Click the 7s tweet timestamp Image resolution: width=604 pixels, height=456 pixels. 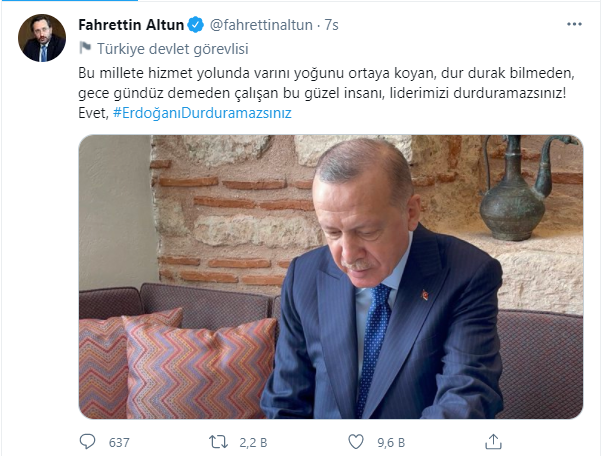pos(331,25)
